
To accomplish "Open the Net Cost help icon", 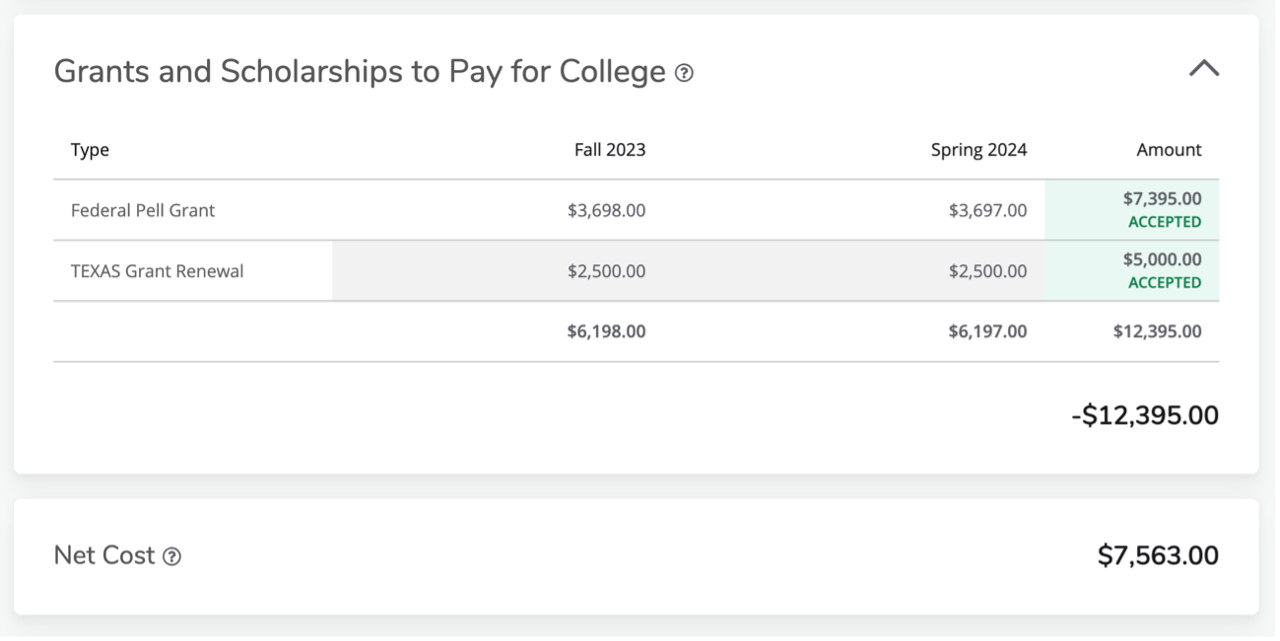I will point(172,557).
